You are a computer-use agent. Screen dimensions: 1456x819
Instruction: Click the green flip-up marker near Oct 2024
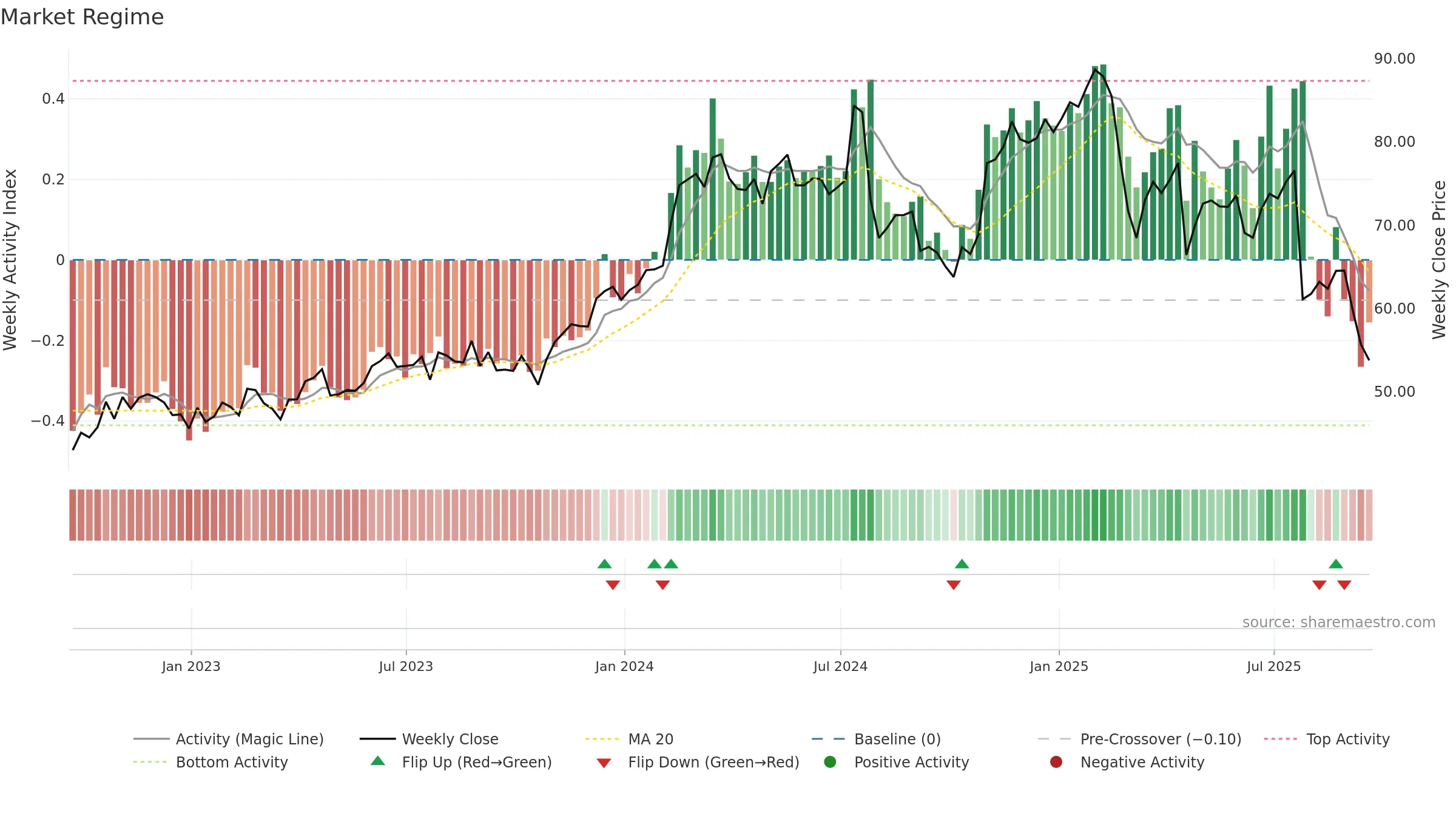click(962, 564)
